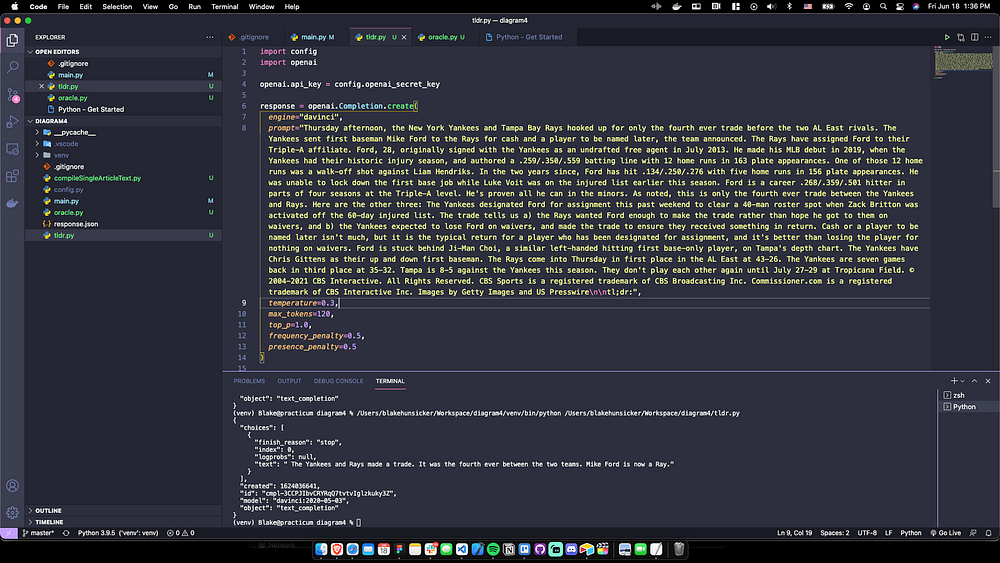This screenshot has width=1000, height=563.
Task: Open the Accounts menu icon
Action: tap(12, 486)
